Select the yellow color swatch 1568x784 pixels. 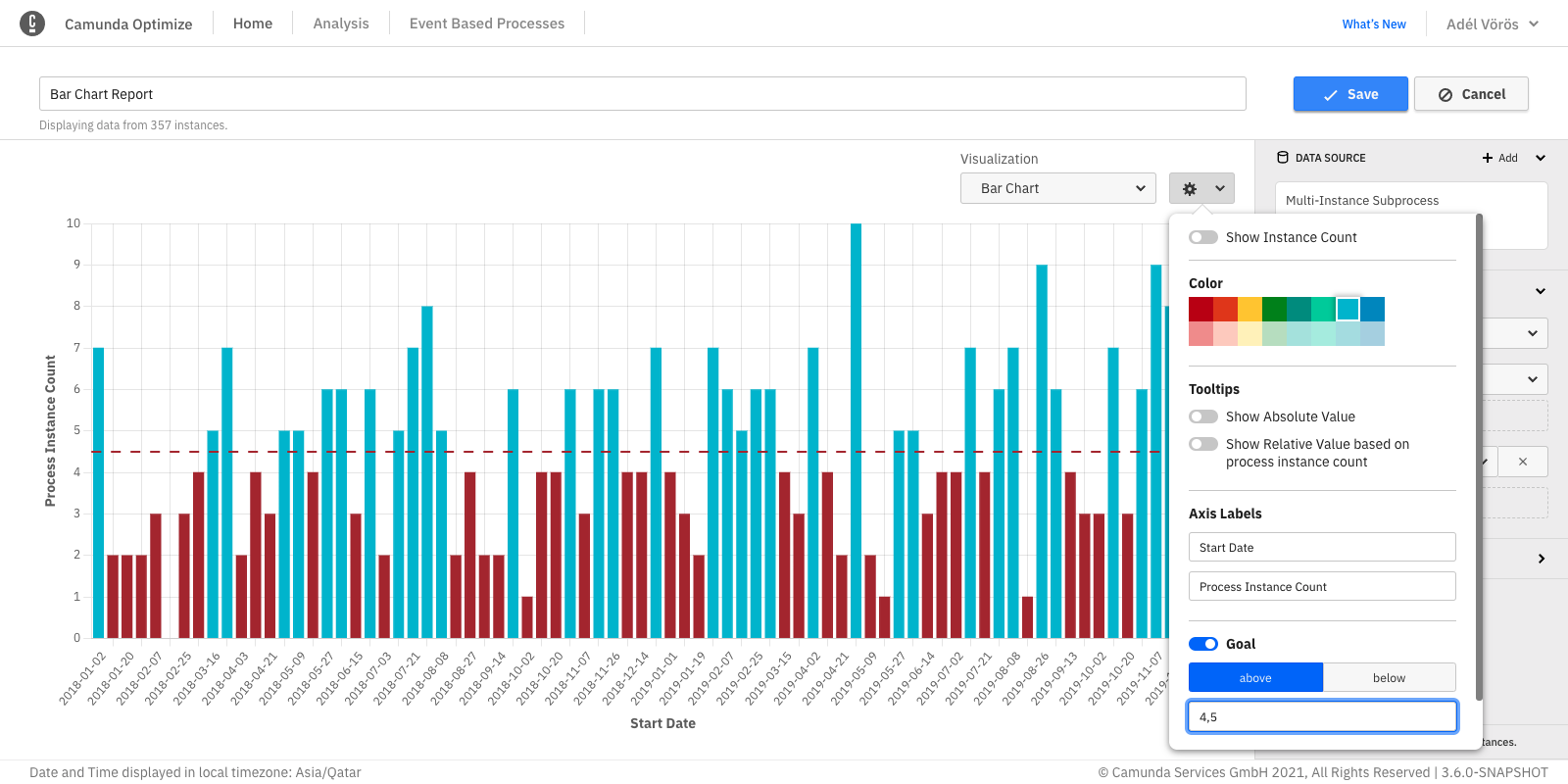pyautogui.click(x=1249, y=309)
